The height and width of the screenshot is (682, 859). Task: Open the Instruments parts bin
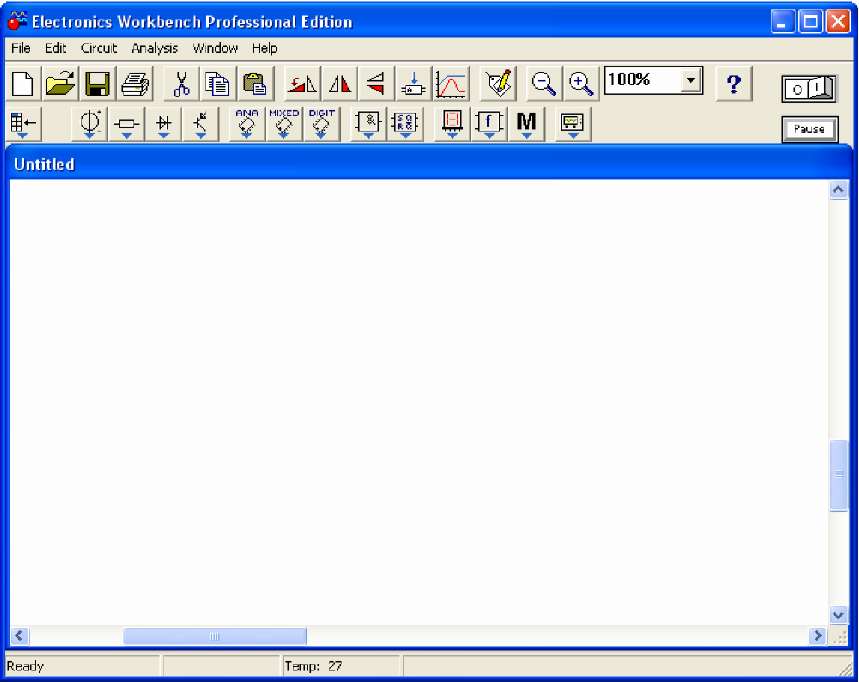click(572, 124)
